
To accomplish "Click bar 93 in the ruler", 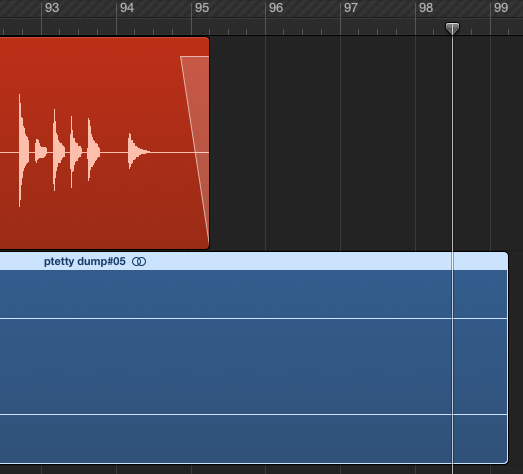I will 52,8.
